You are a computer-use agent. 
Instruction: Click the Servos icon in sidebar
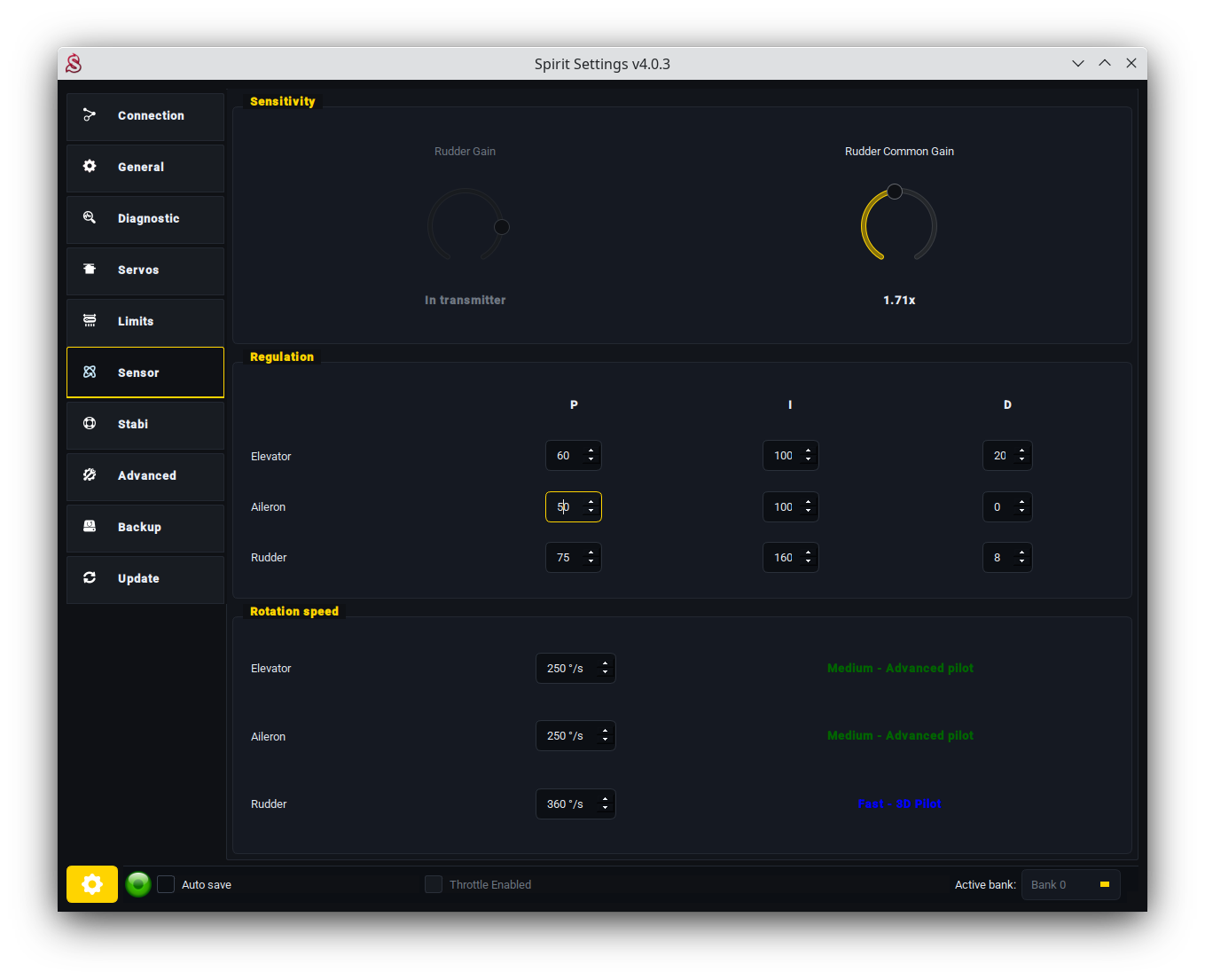(90, 270)
